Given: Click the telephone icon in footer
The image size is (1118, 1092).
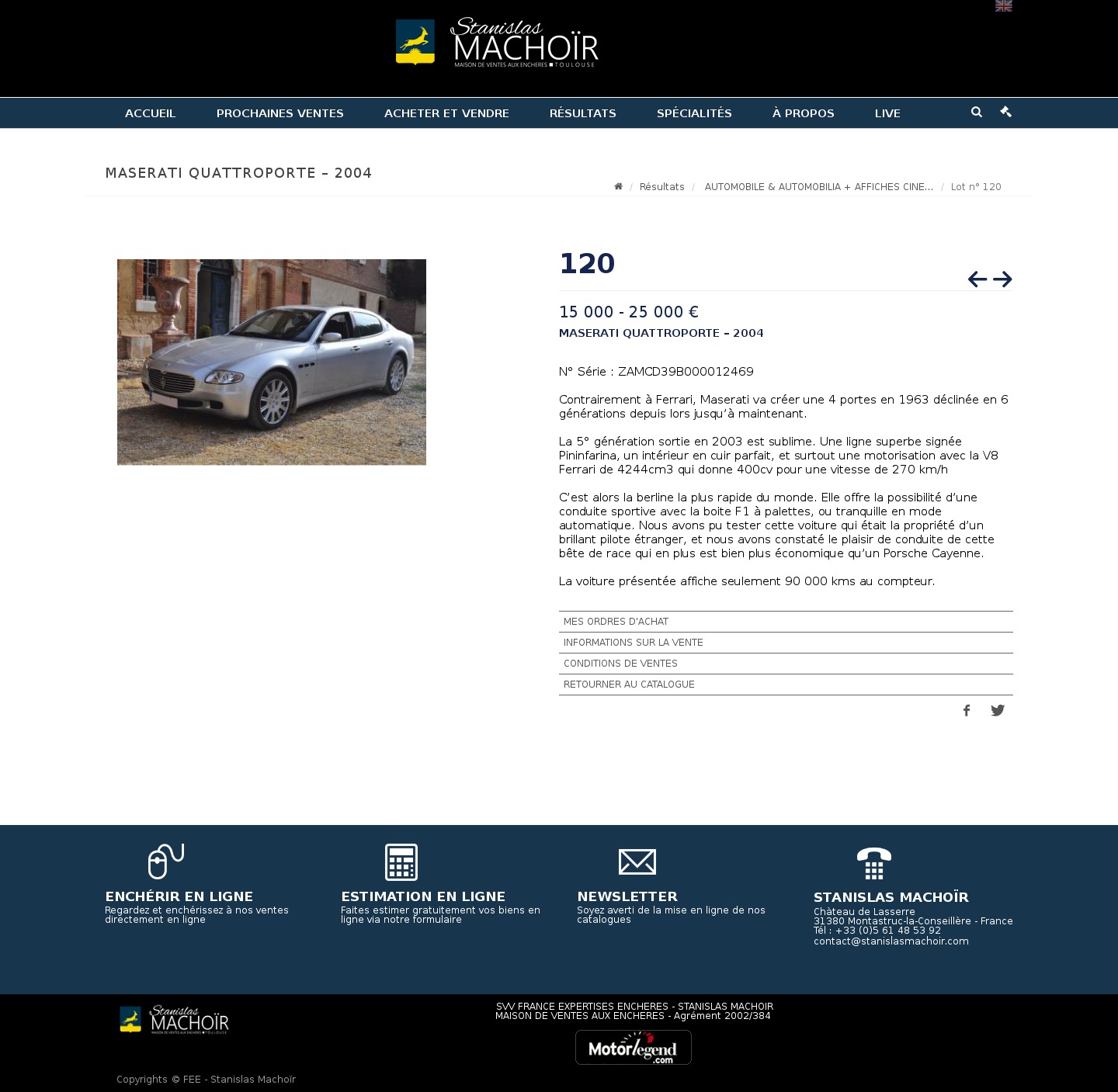Looking at the screenshot, I should [874, 863].
